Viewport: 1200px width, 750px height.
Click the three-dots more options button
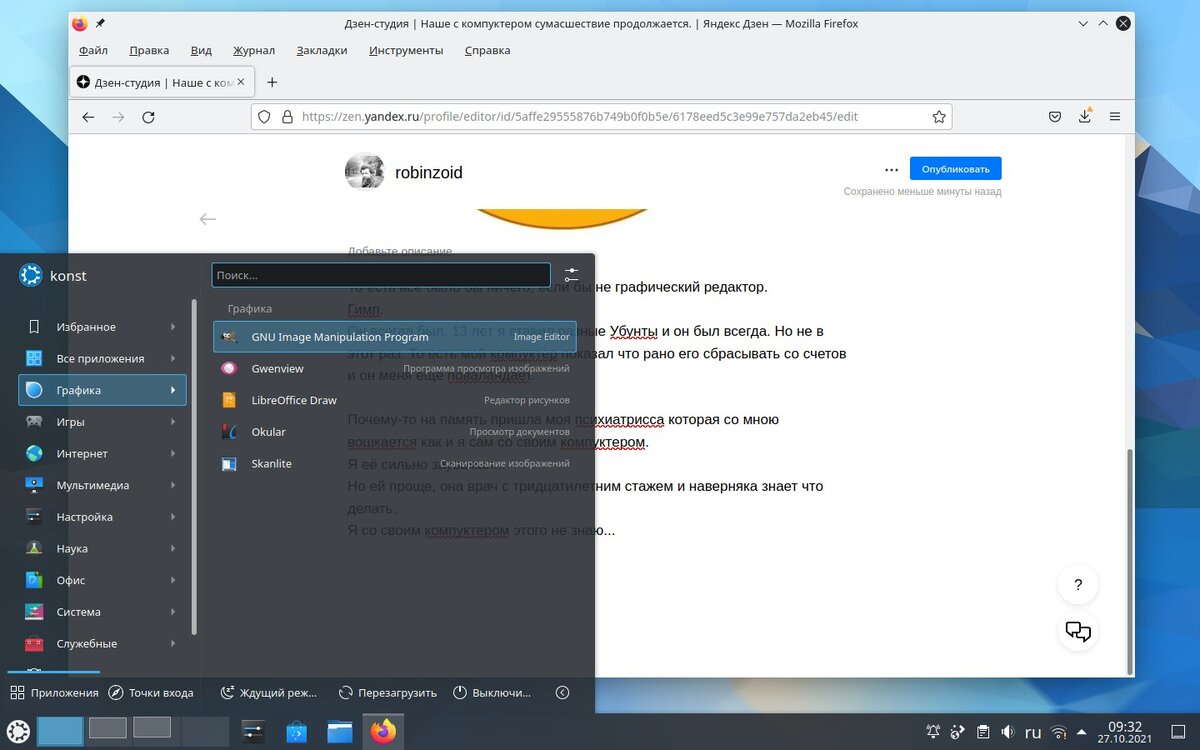891,170
